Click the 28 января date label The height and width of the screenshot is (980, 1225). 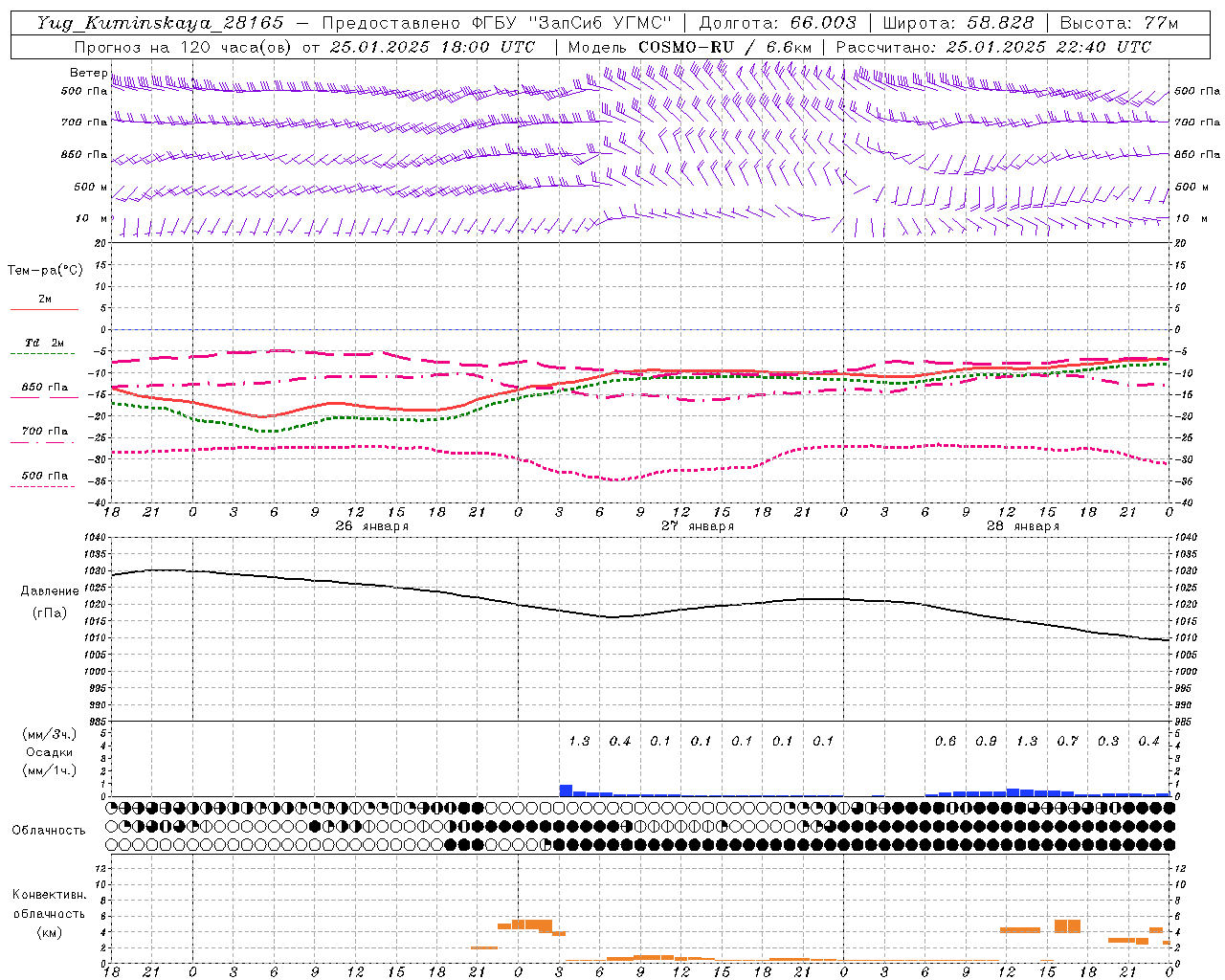(1023, 526)
